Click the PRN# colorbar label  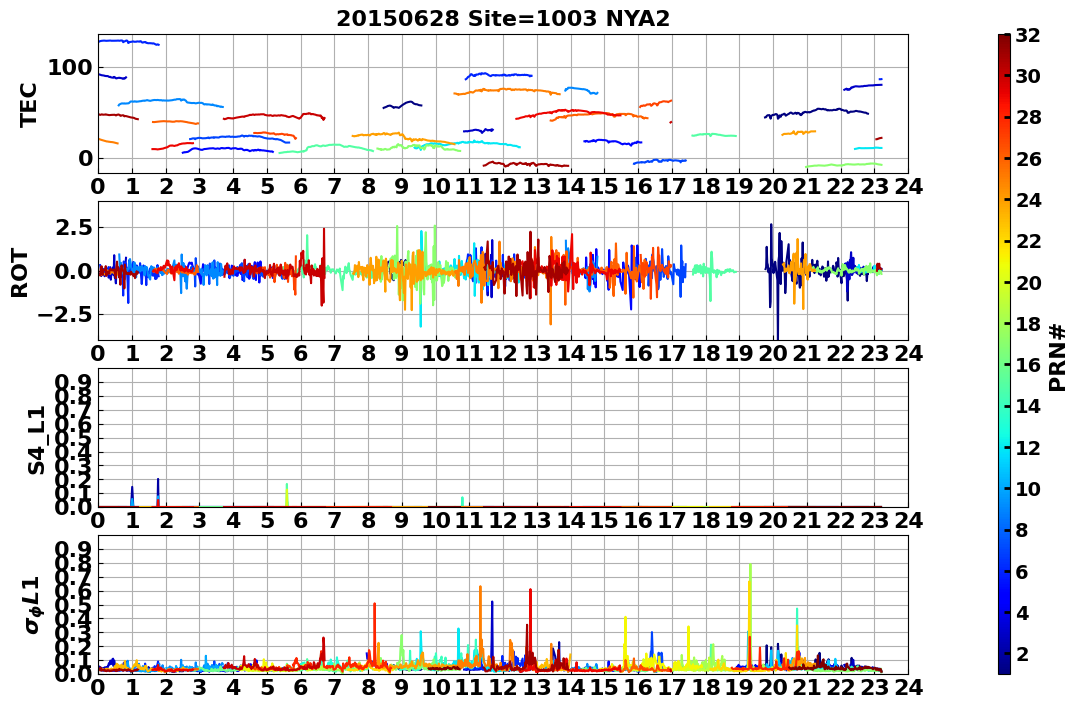(x=1058, y=358)
